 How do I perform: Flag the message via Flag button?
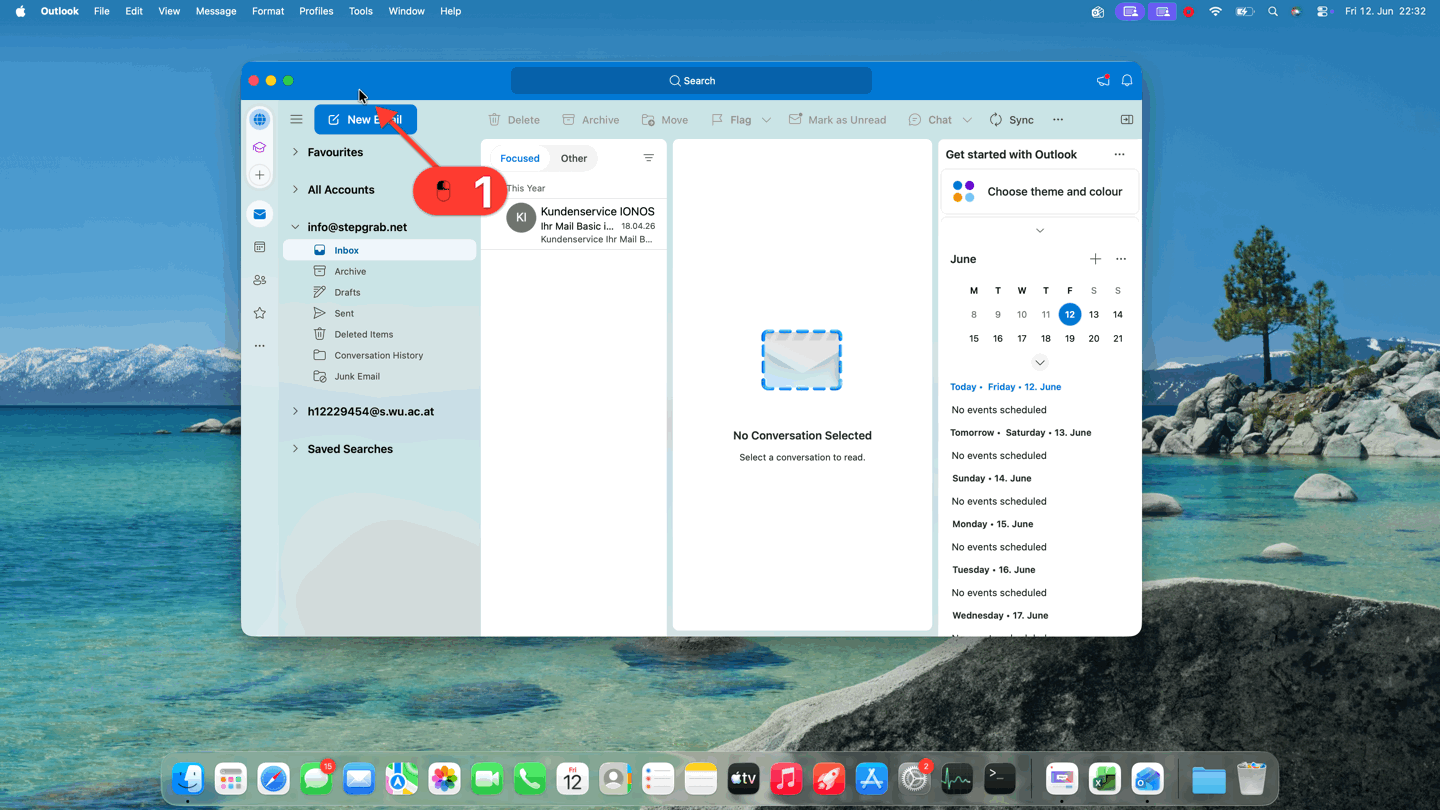pyautogui.click(x=731, y=119)
